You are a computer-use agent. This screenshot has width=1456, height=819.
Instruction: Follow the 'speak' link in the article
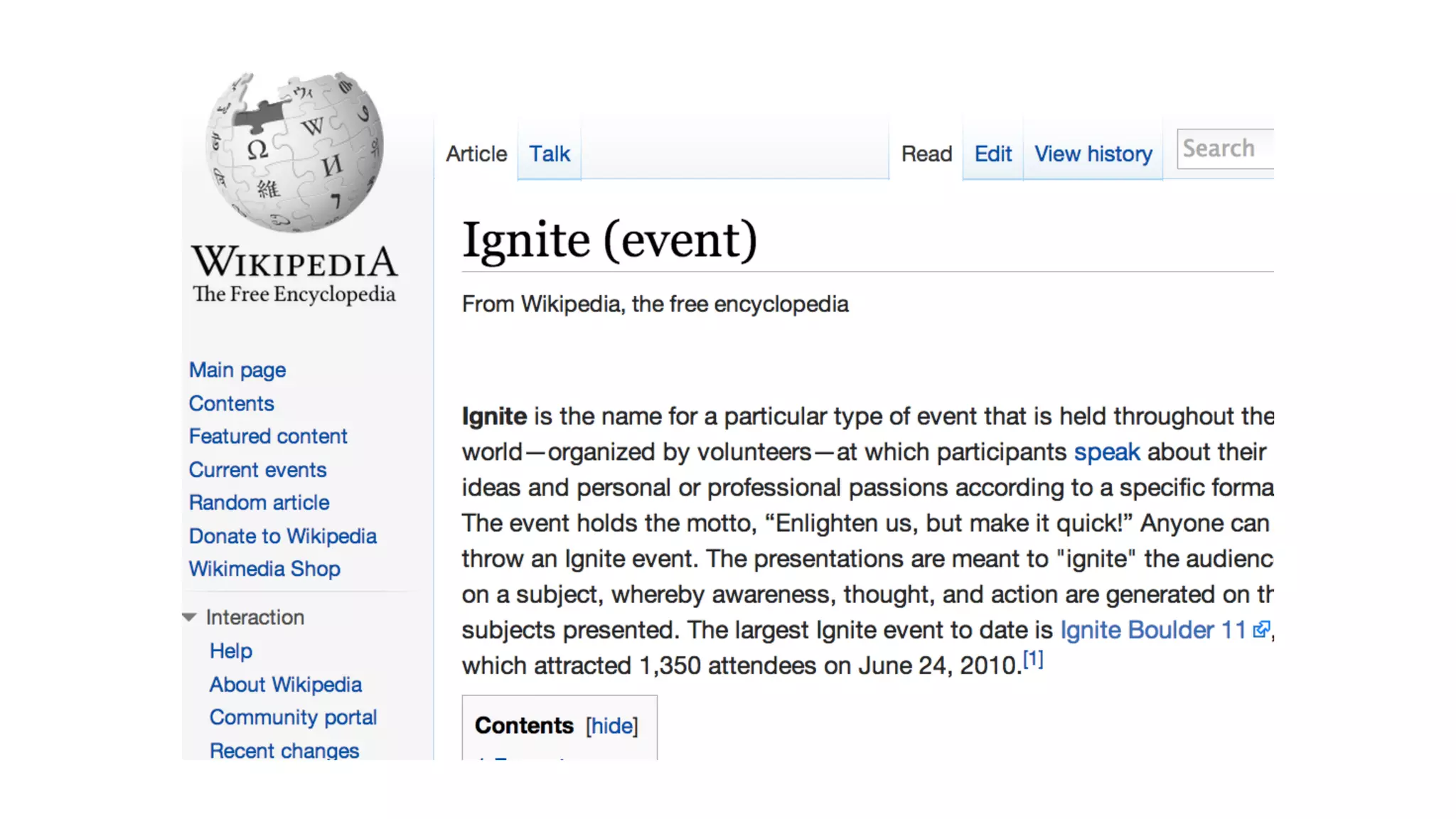pyautogui.click(x=1106, y=452)
